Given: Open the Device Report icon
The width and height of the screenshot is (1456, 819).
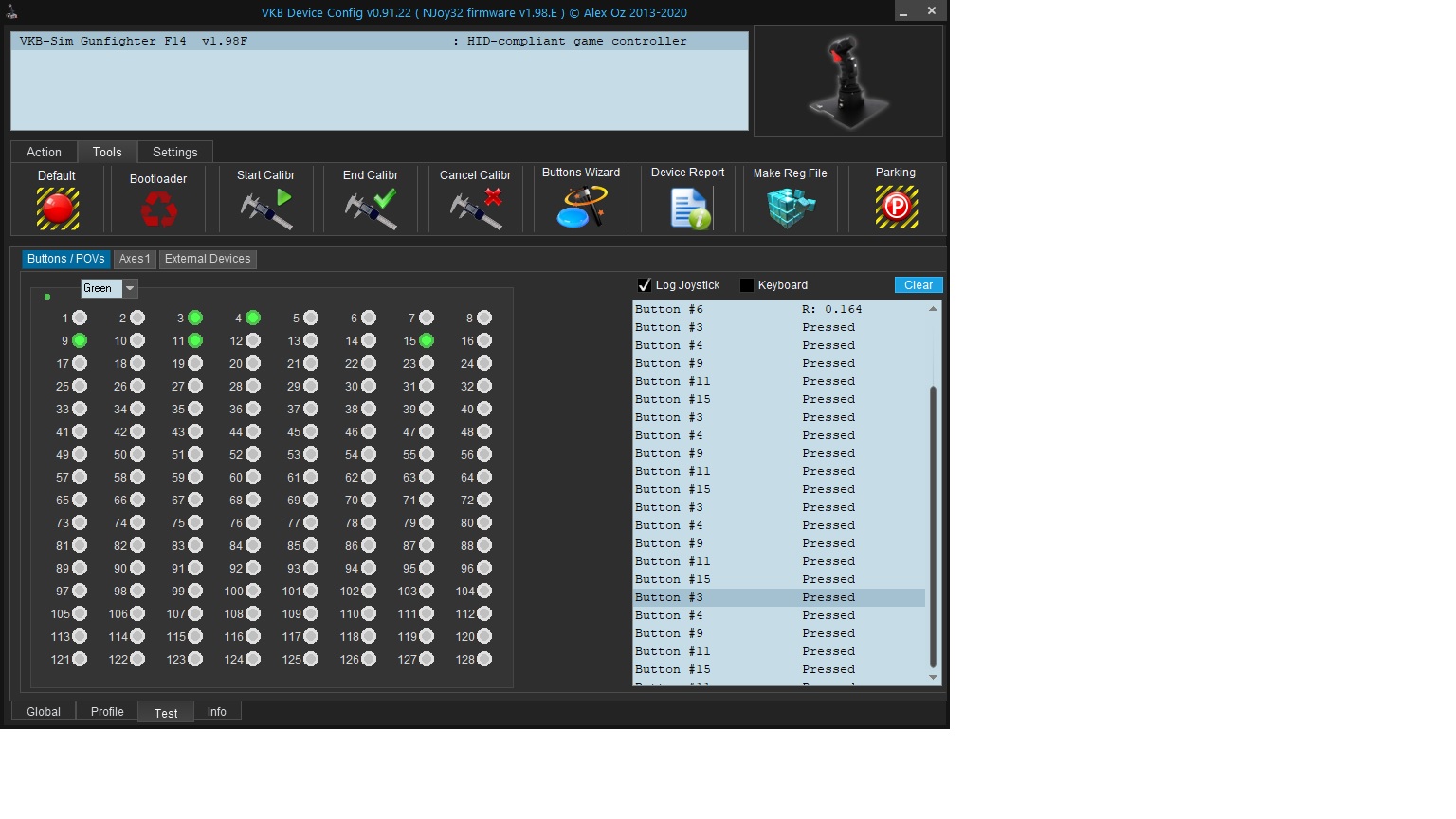Looking at the screenshot, I should [690, 209].
